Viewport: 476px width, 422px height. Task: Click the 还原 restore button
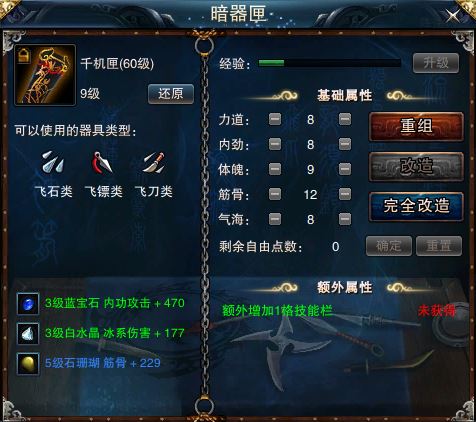(171, 94)
